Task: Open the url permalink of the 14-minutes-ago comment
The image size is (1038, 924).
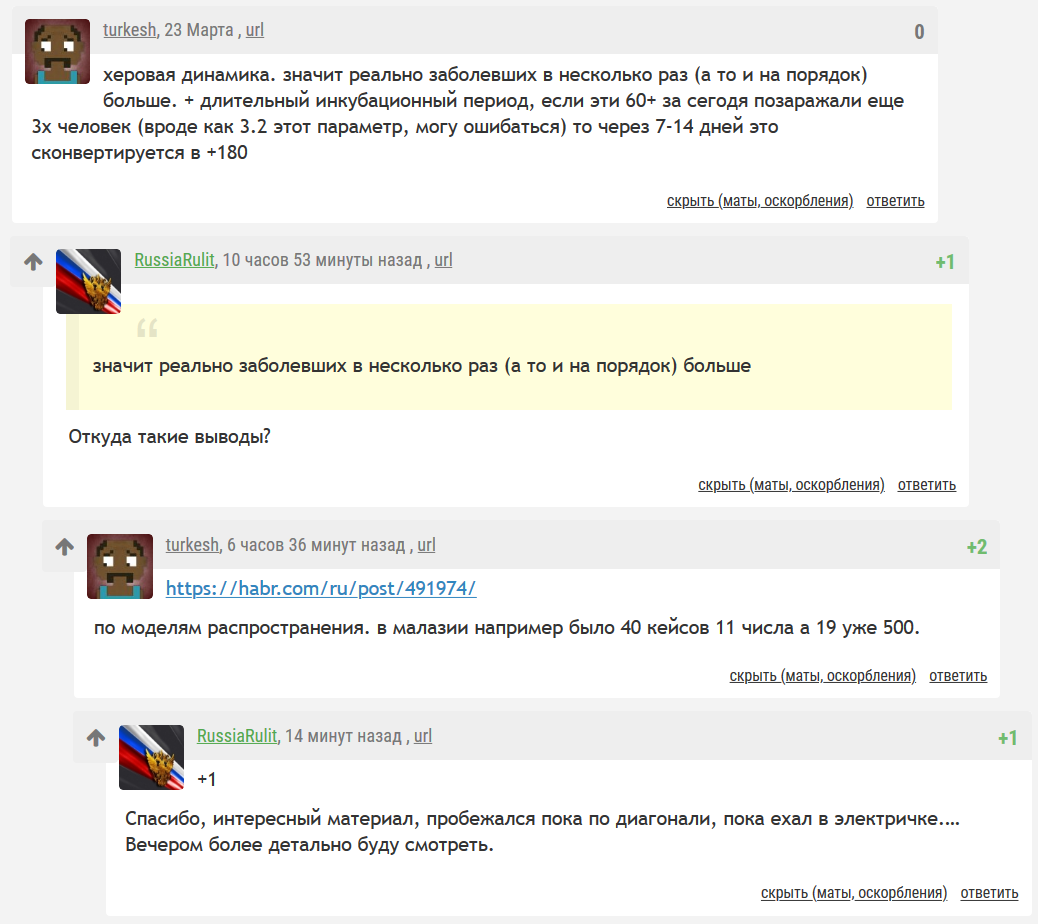Action: (423, 736)
